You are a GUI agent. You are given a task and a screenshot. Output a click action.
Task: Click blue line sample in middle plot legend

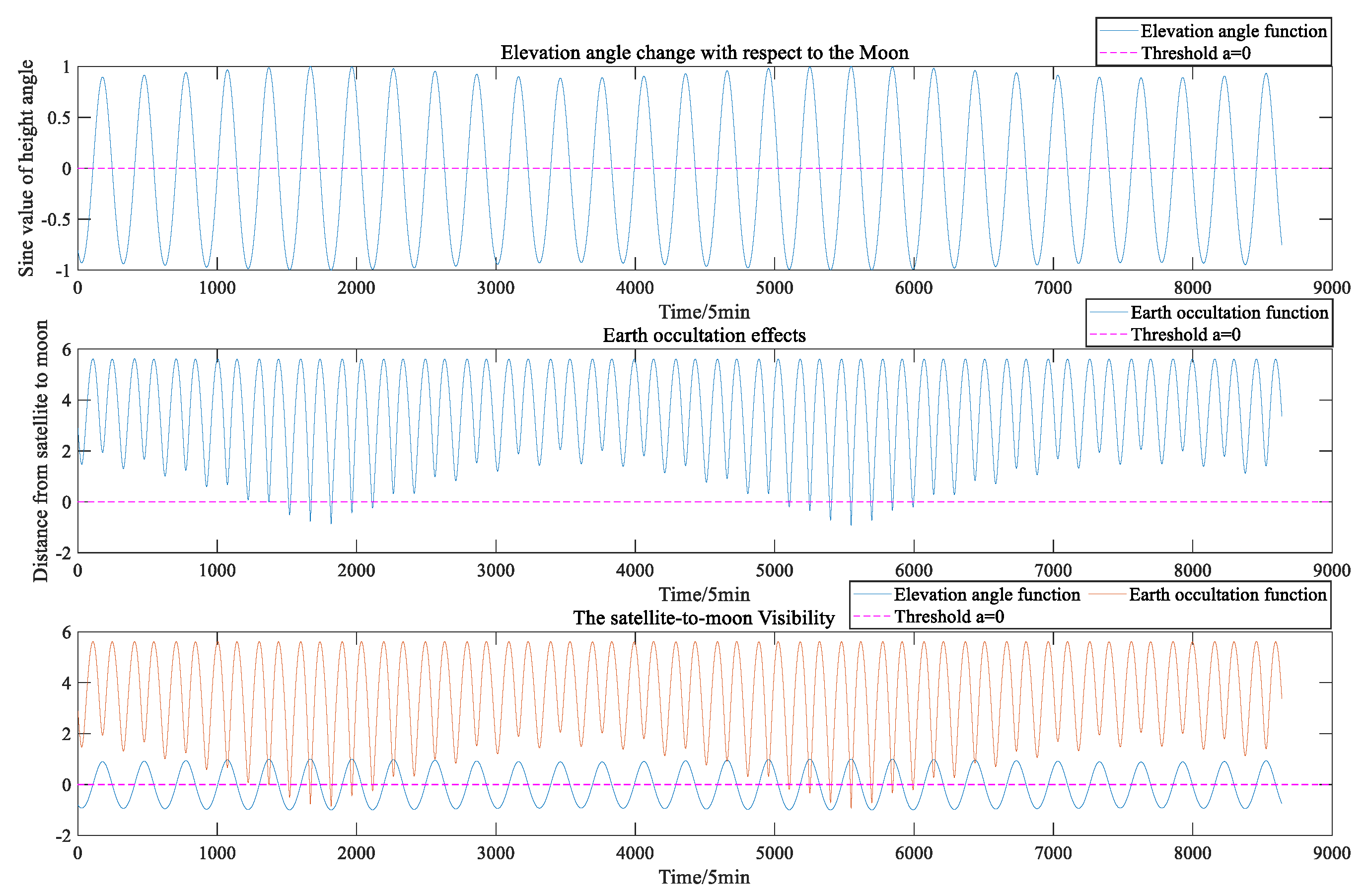pyautogui.click(x=1108, y=312)
